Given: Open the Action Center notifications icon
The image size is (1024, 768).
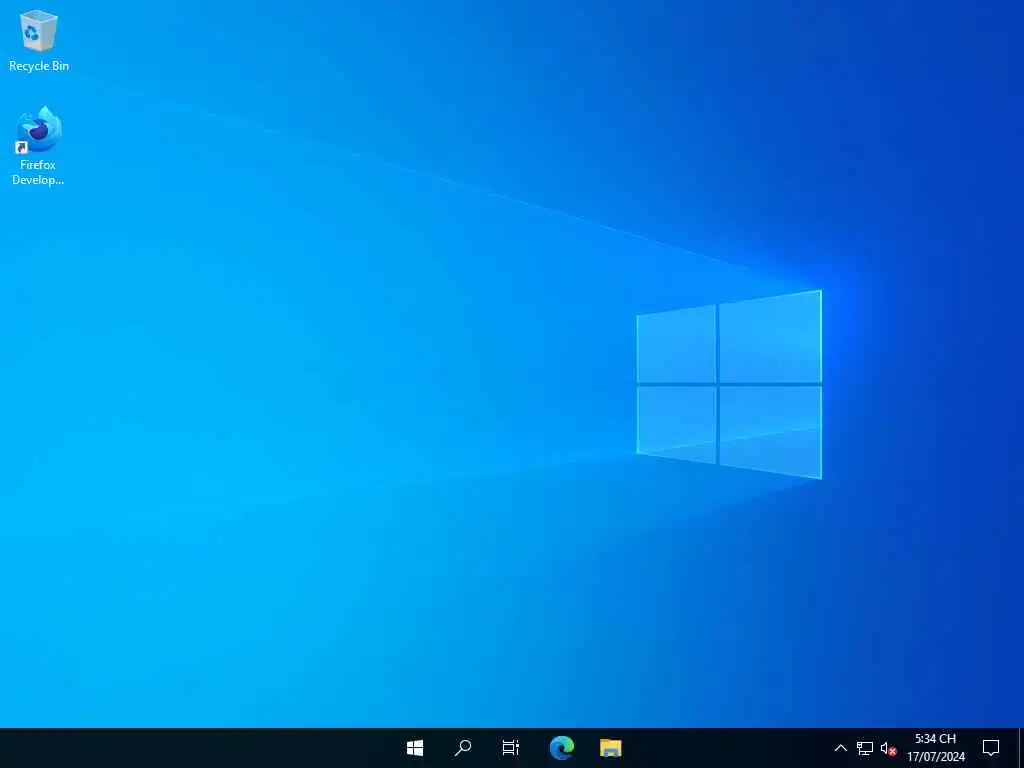Looking at the screenshot, I should tap(991, 748).
